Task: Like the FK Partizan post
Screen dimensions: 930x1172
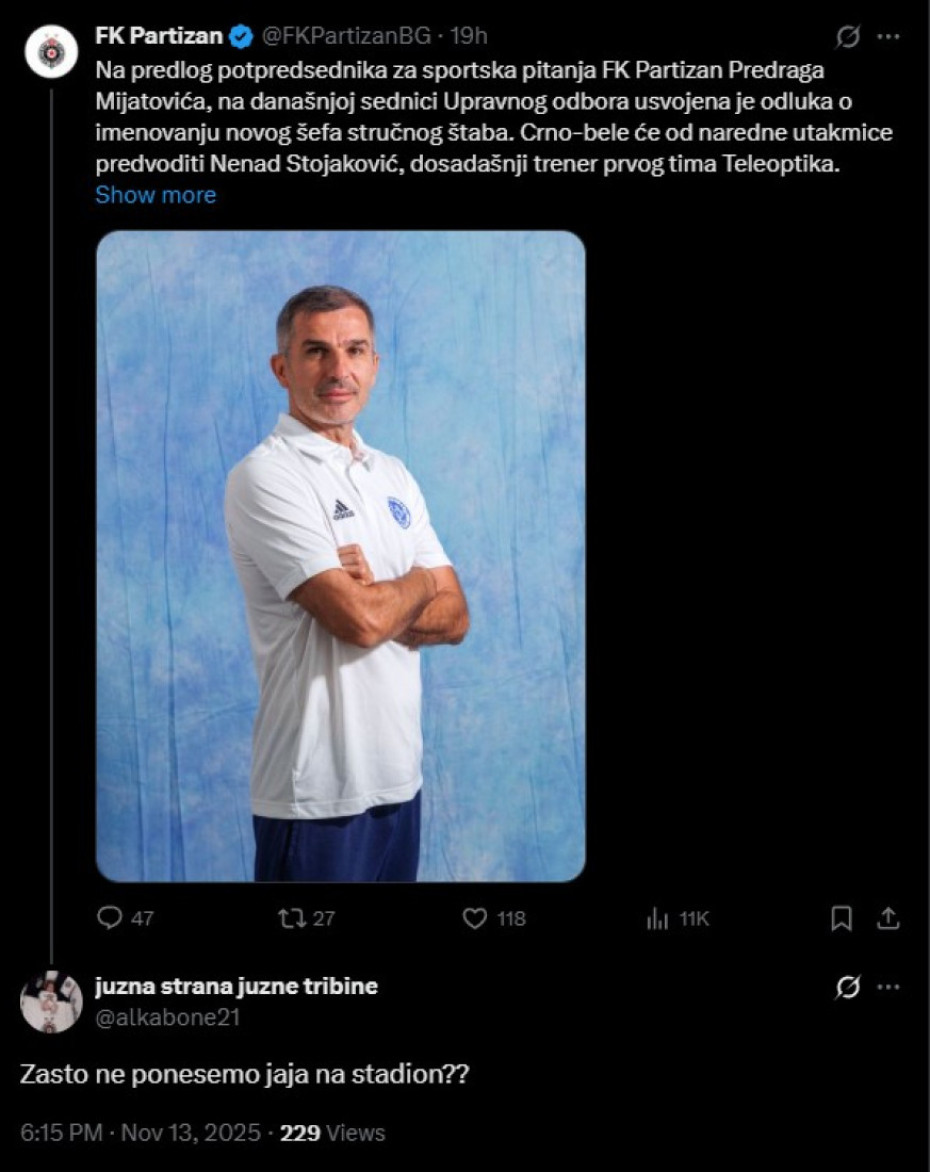Action: pos(475,918)
